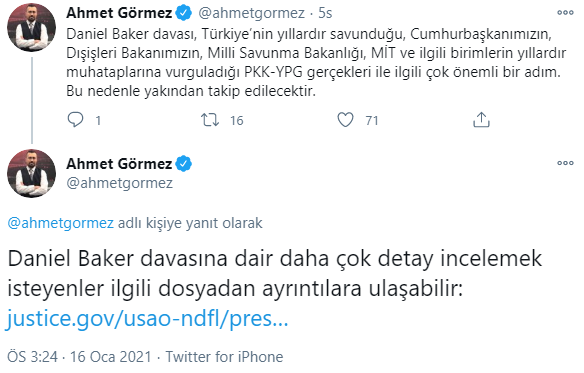The image size is (584, 373).
Task: Open the second tweet's three-dot more menu
Action: click(565, 163)
